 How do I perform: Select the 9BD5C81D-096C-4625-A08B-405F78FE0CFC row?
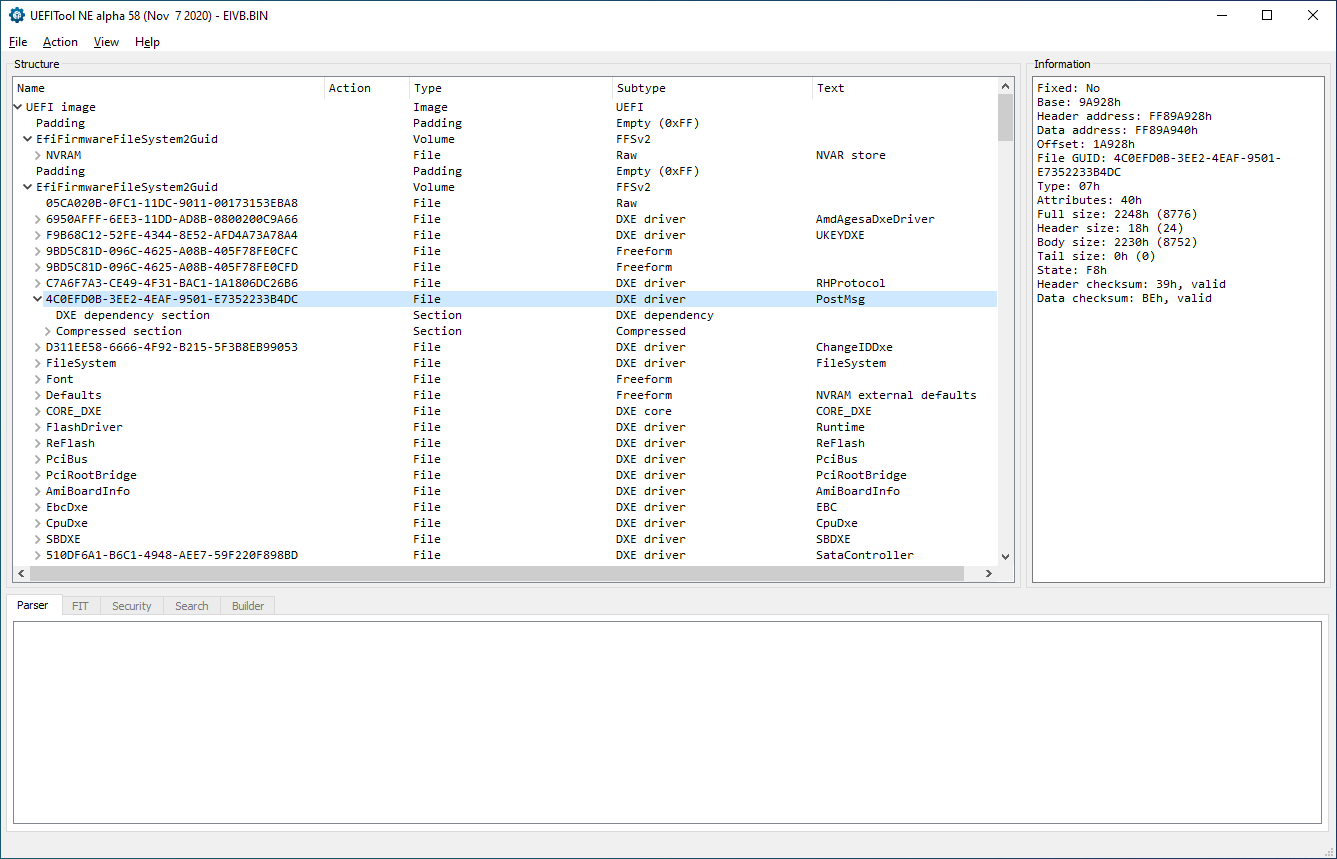click(x=505, y=251)
